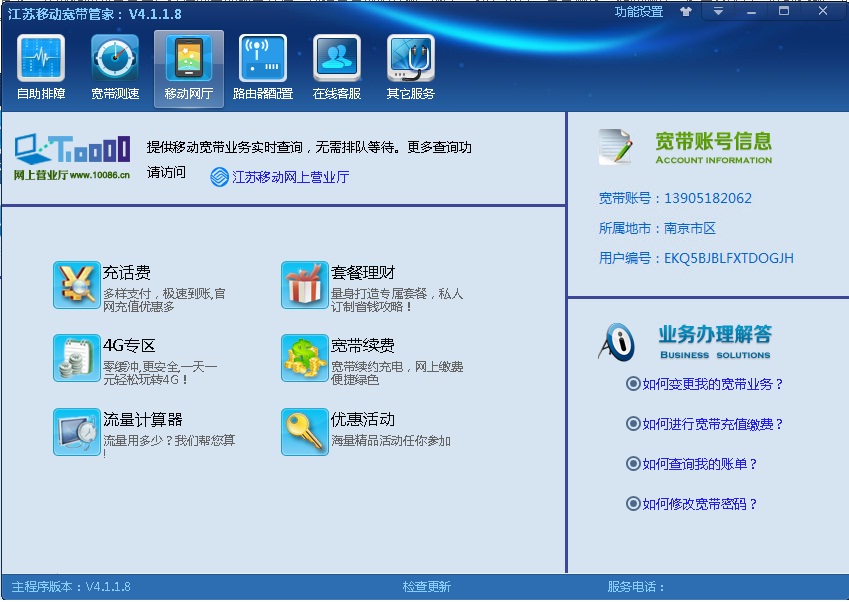Viewport: 849px width, 602px height.
Task: Open the 路由器配置 router setup tool
Action: pyautogui.click(x=261, y=65)
